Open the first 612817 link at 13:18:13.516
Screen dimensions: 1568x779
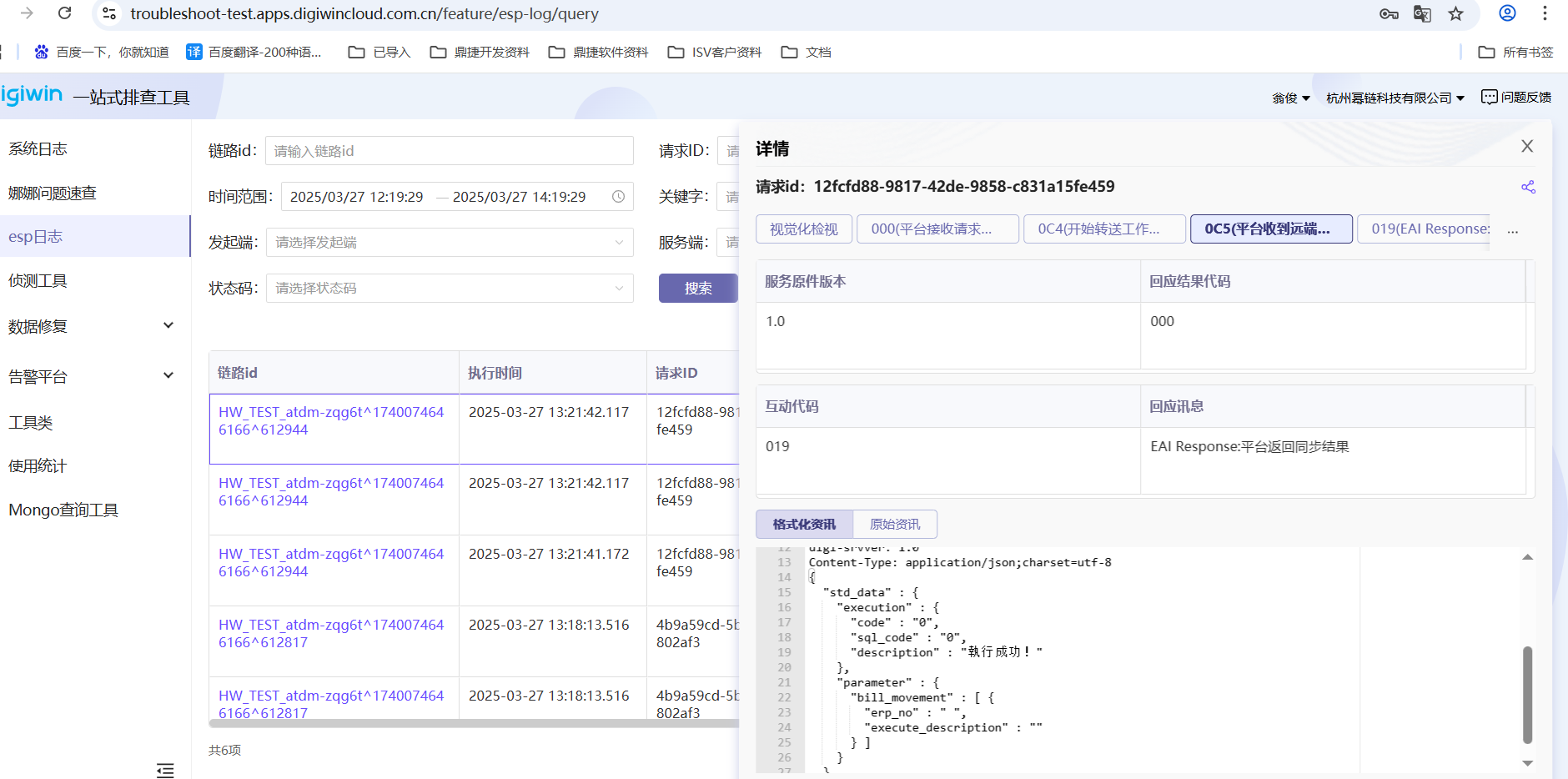(x=331, y=633)
